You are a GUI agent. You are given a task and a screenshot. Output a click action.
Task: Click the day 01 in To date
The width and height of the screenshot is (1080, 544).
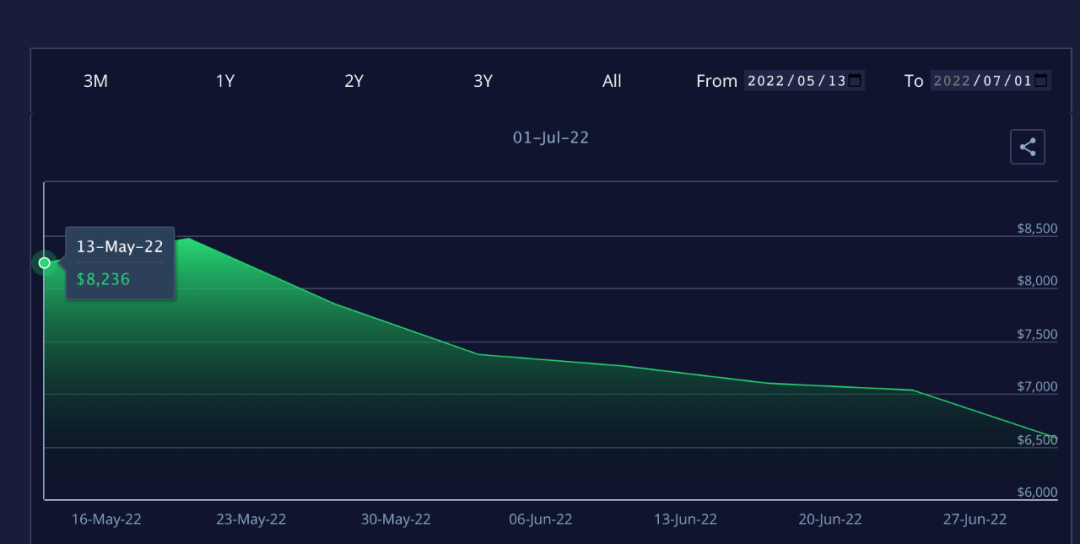click(x=1022, y=81)
